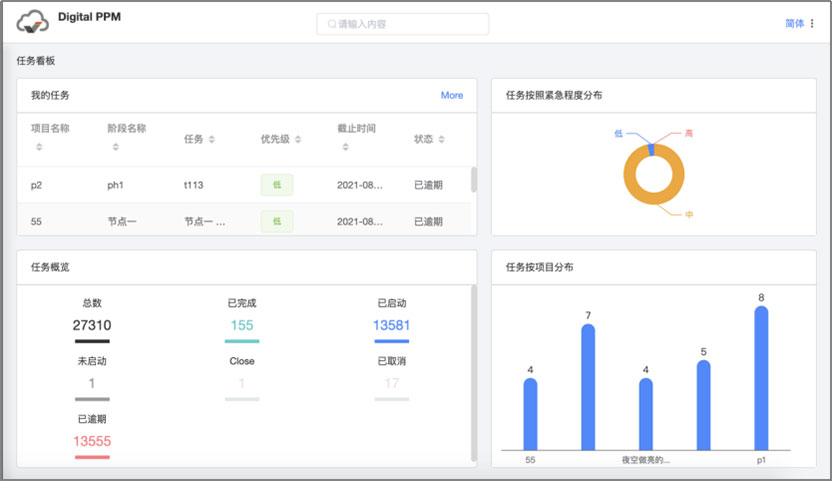Click 未启动 count 1

click(92, 383)
